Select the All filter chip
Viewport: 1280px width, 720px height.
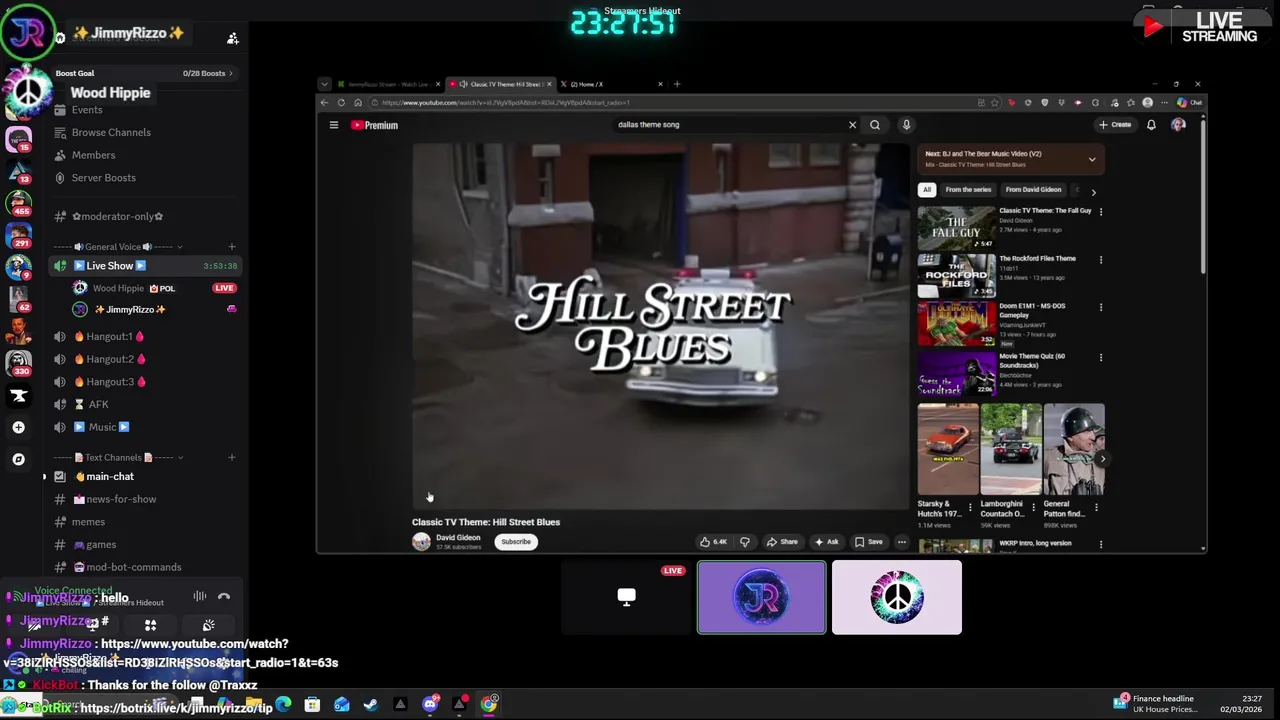point(927,190)
